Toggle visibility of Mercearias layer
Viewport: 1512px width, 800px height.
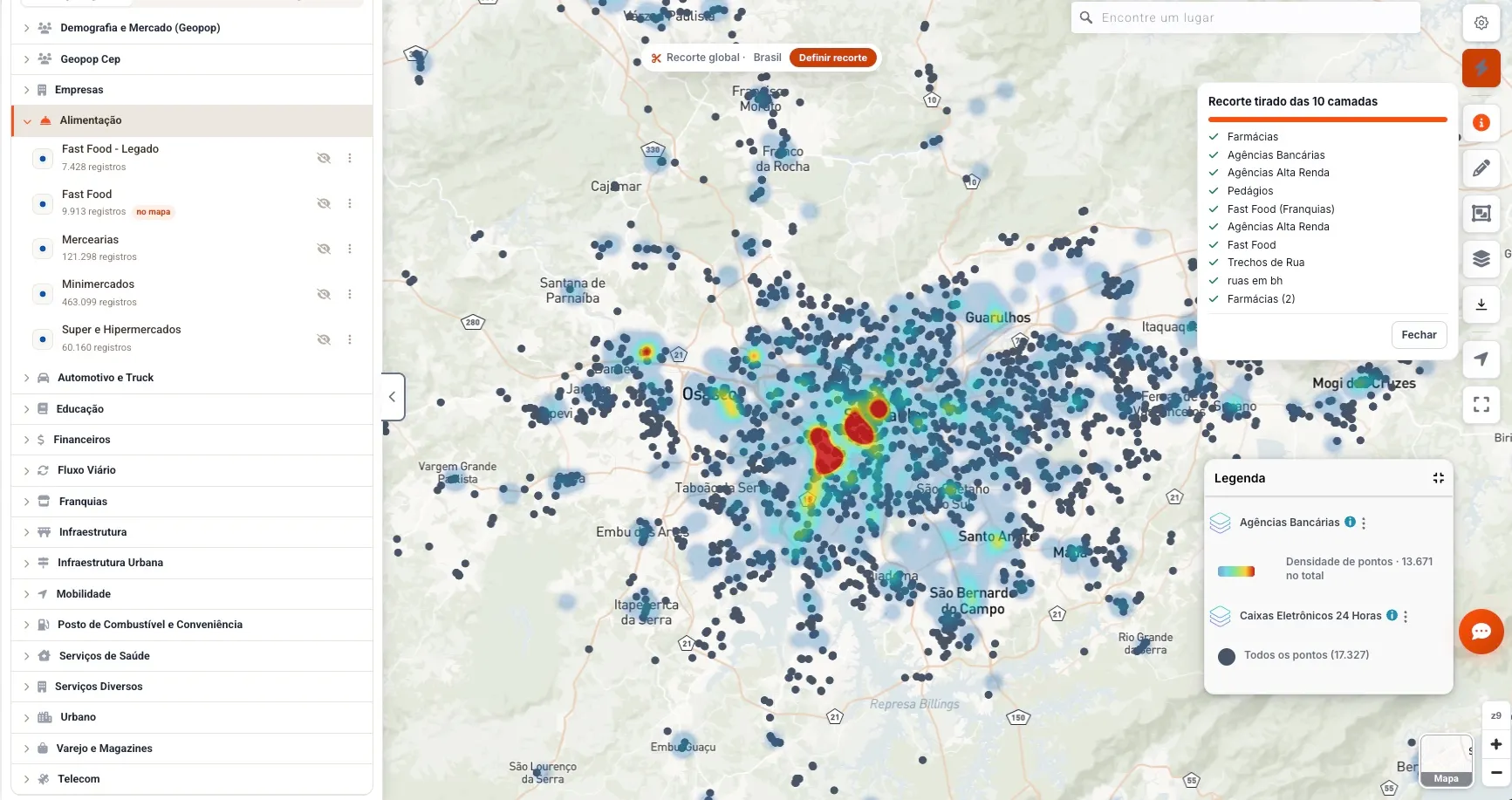[x=324, y=249]
